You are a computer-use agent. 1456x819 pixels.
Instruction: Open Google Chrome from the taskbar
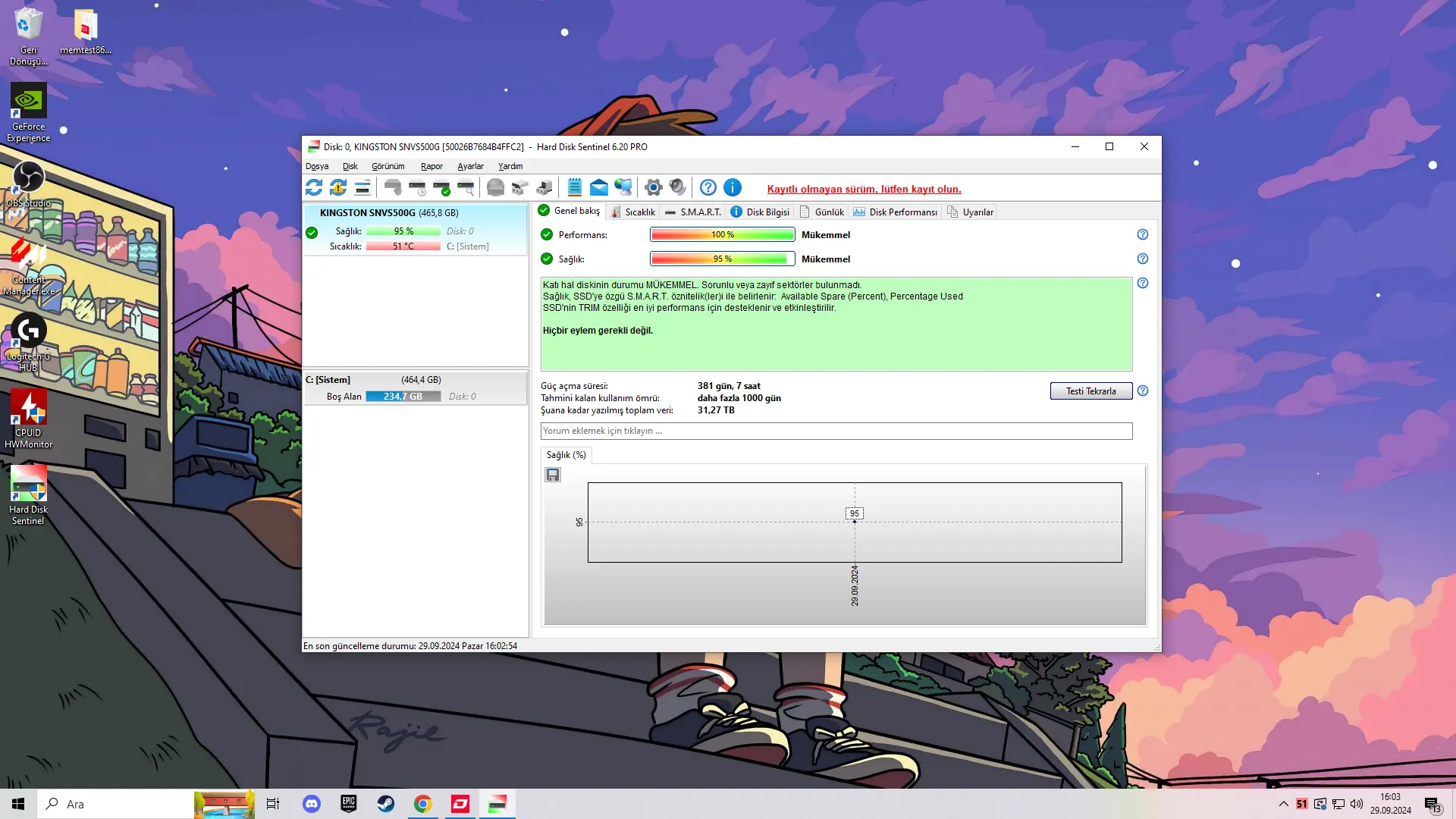(422, 804)
